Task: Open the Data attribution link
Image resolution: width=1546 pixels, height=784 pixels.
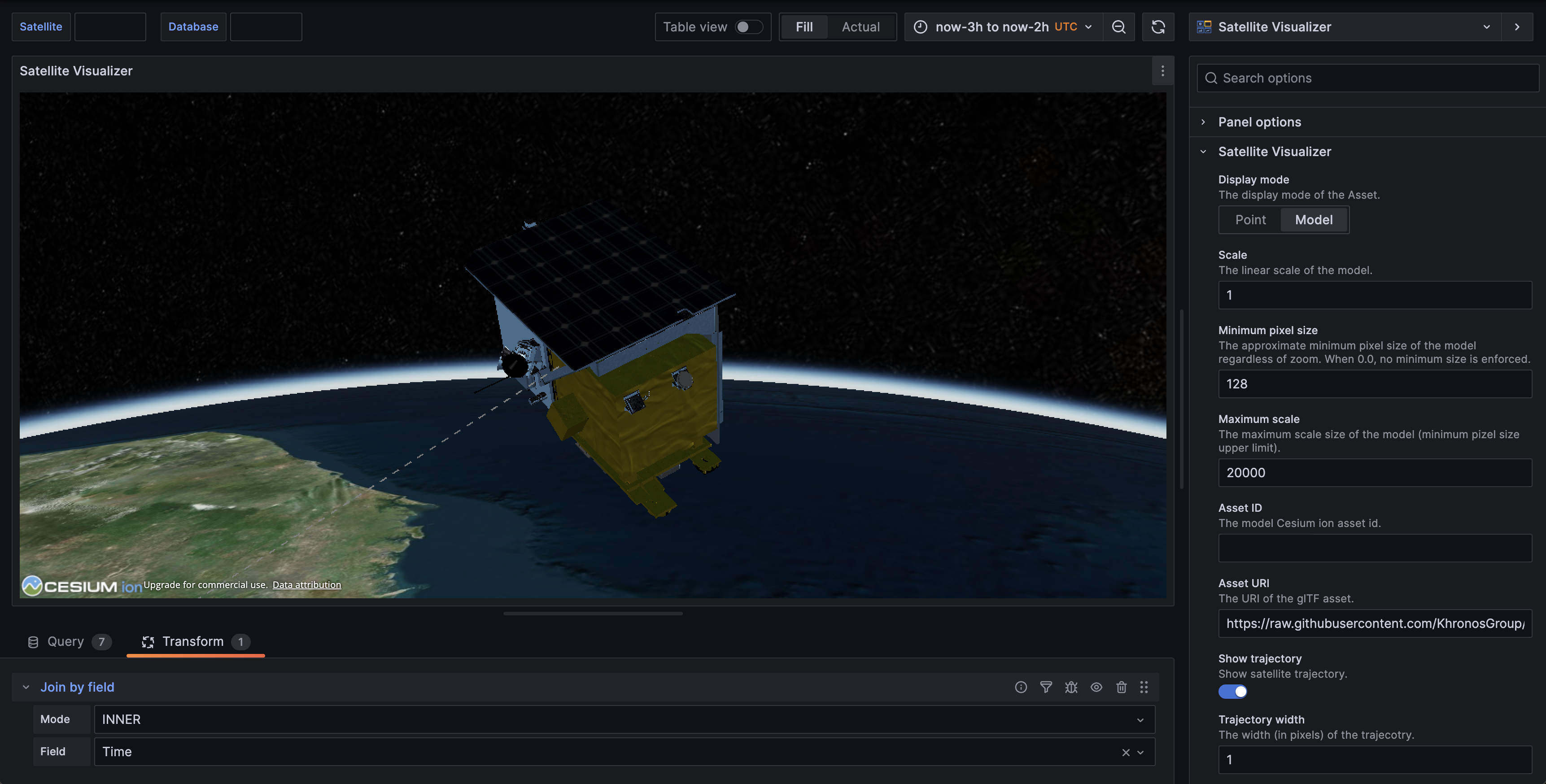Action: [306, 584]
